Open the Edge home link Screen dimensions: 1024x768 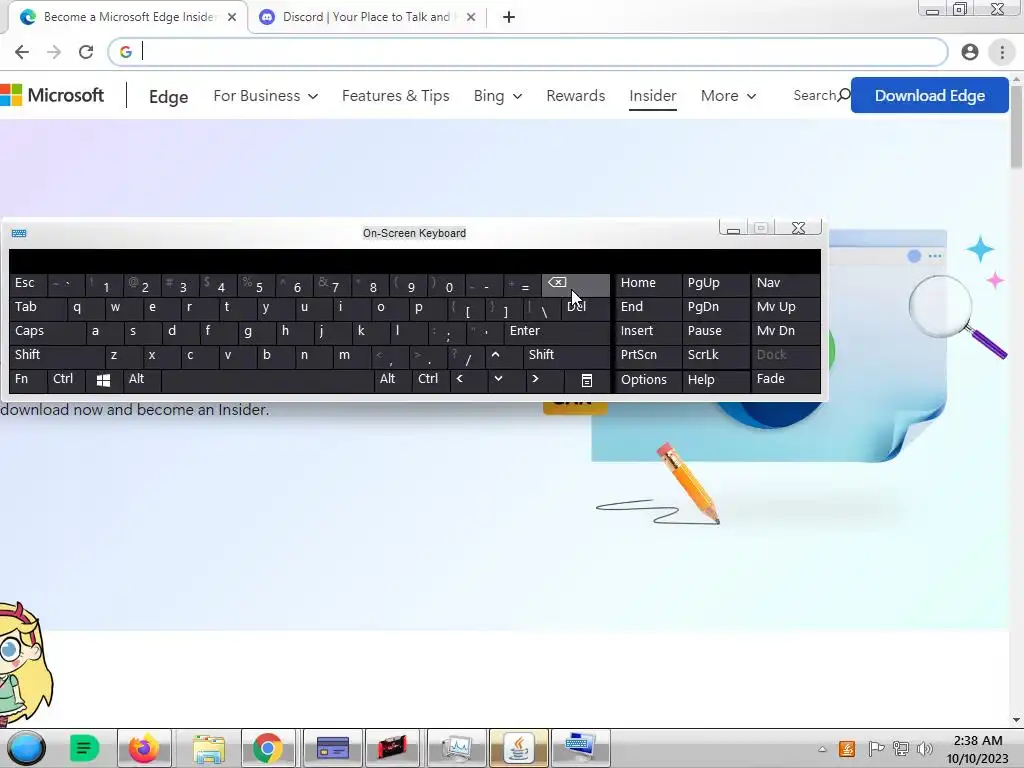[168, 97]
